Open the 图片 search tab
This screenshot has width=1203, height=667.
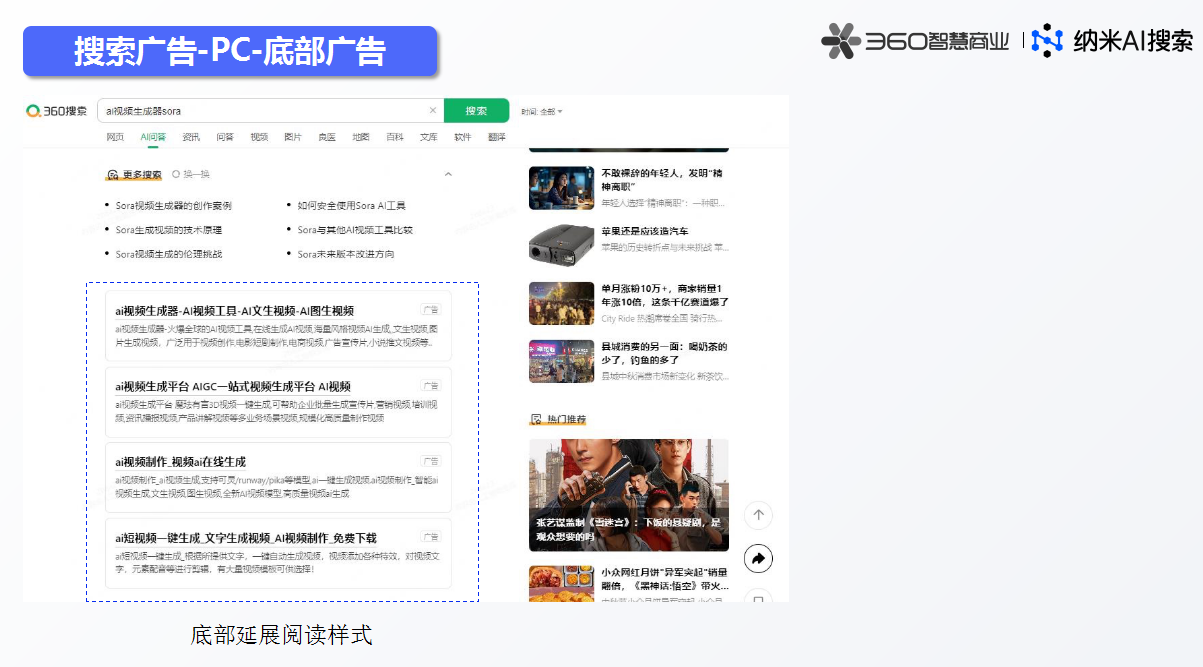(x=293, y=137)
